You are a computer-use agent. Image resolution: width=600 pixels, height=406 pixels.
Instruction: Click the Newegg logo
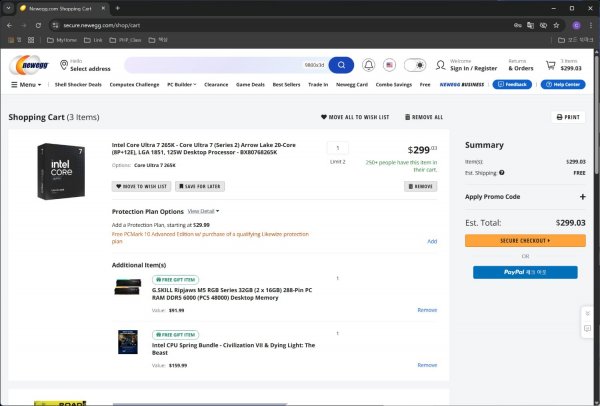click(29, 65)
